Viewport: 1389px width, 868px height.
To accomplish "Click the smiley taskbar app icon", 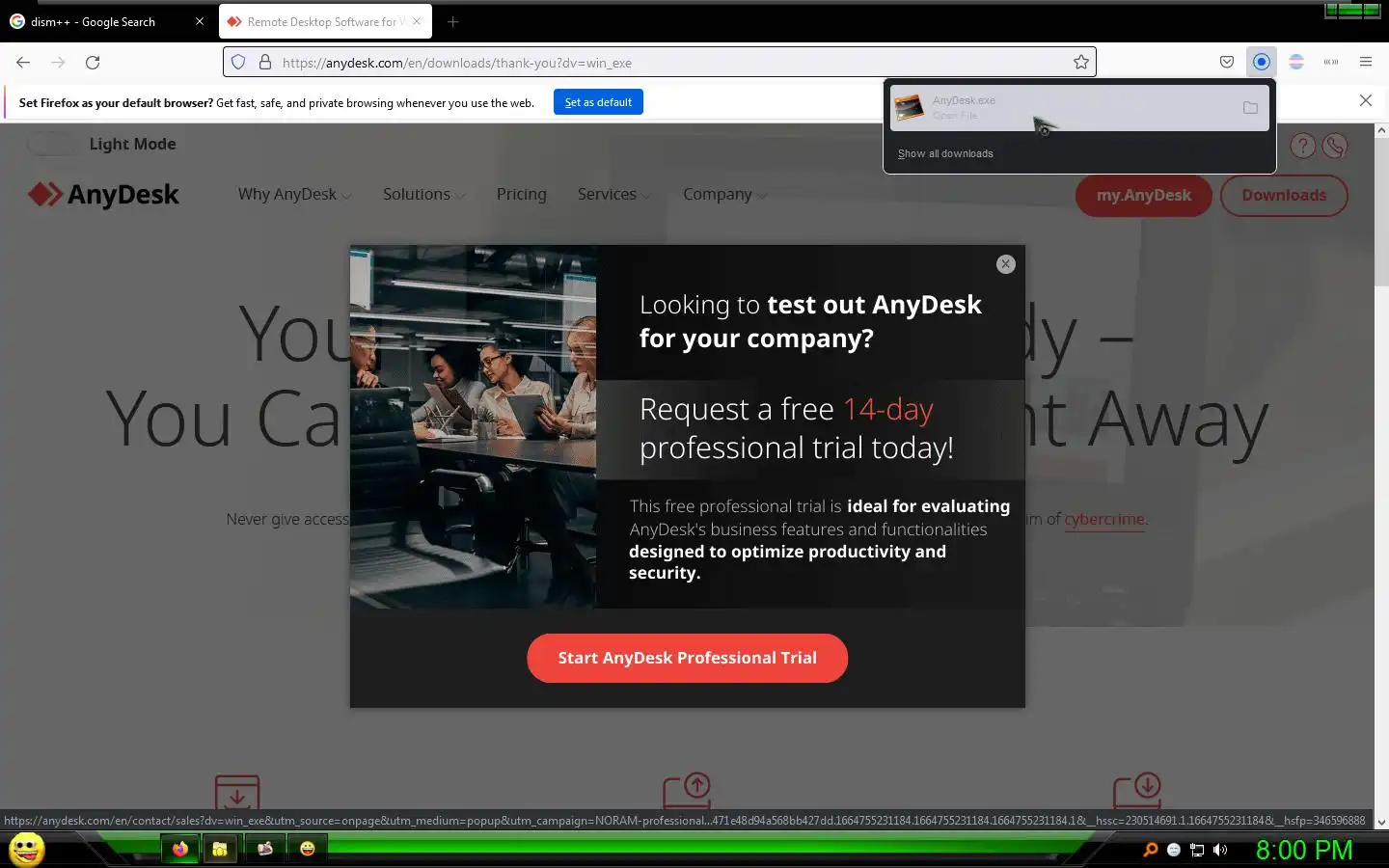I will 308,849.
